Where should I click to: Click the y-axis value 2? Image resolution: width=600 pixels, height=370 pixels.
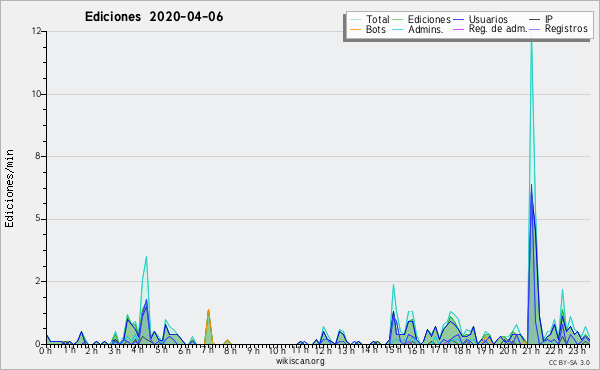pyautogui.click(x=38, y=281)
